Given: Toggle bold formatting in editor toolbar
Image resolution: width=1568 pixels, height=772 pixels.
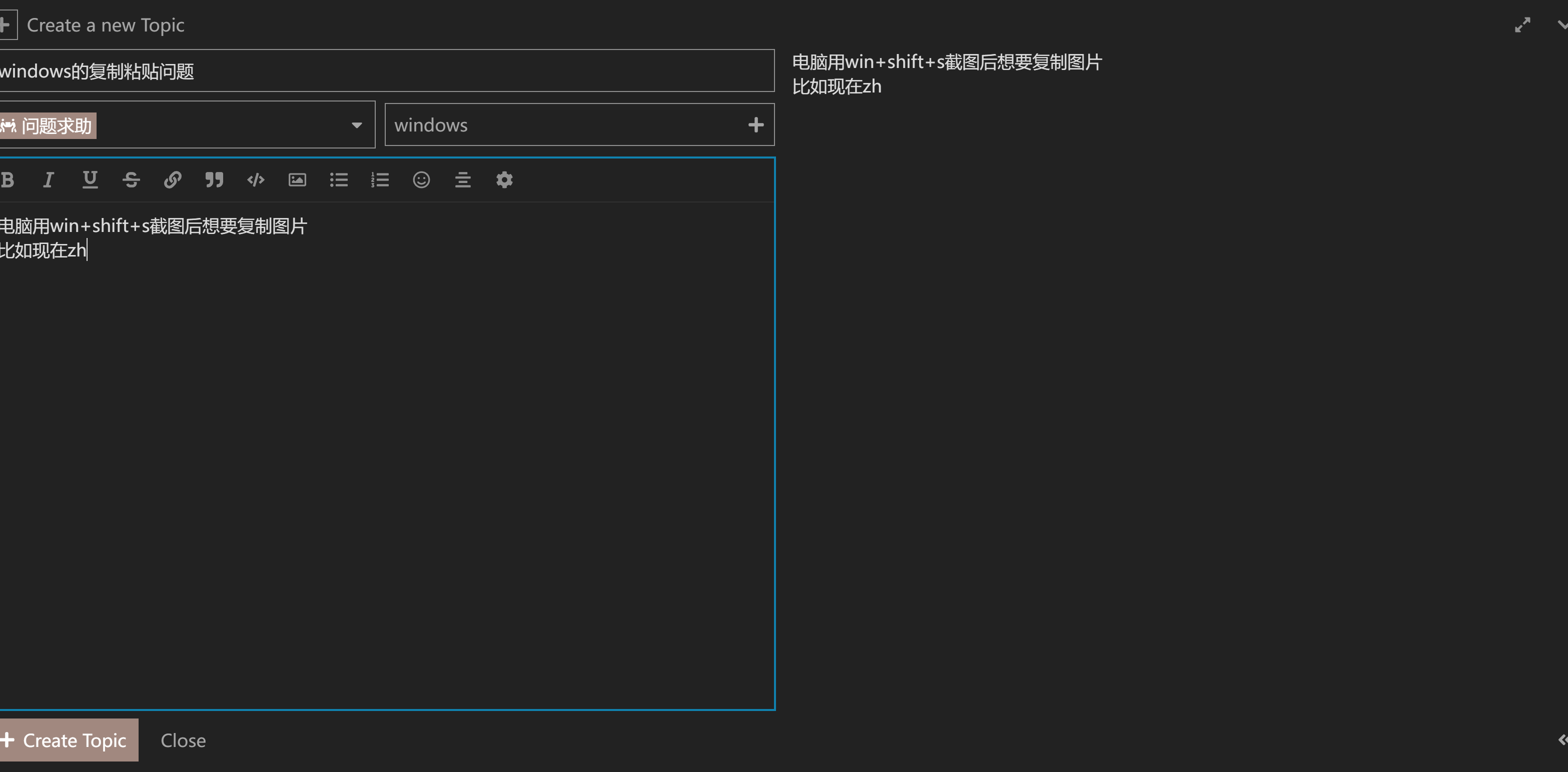Looking at the screenshot, I should coord(8,180).
